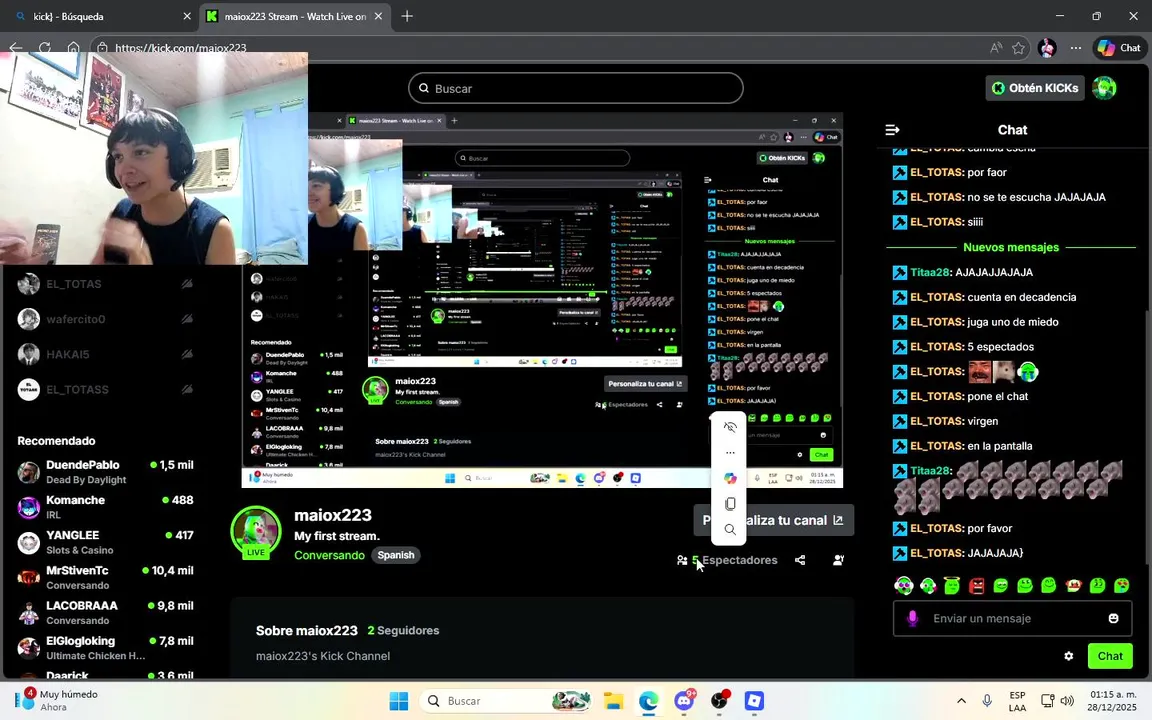Image resolution: width=1152 pixels, height=720 pixels.
Task: Open volume control in system tray
Action: 1068,701
